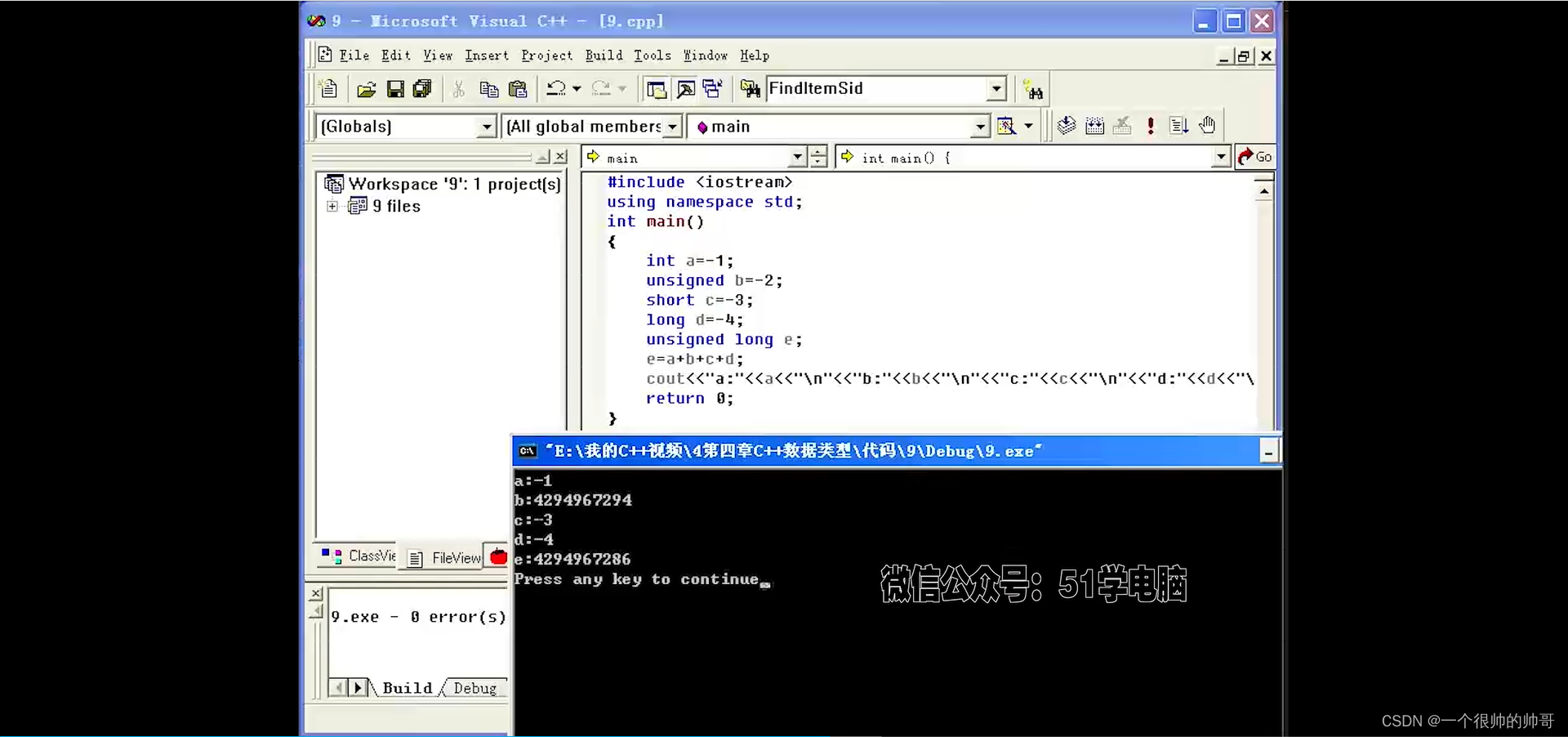The height and width of the screenshot is (737, 1568).
Task: Click the Find in Files binoculars icon
Action: click(x=751, y=89)
